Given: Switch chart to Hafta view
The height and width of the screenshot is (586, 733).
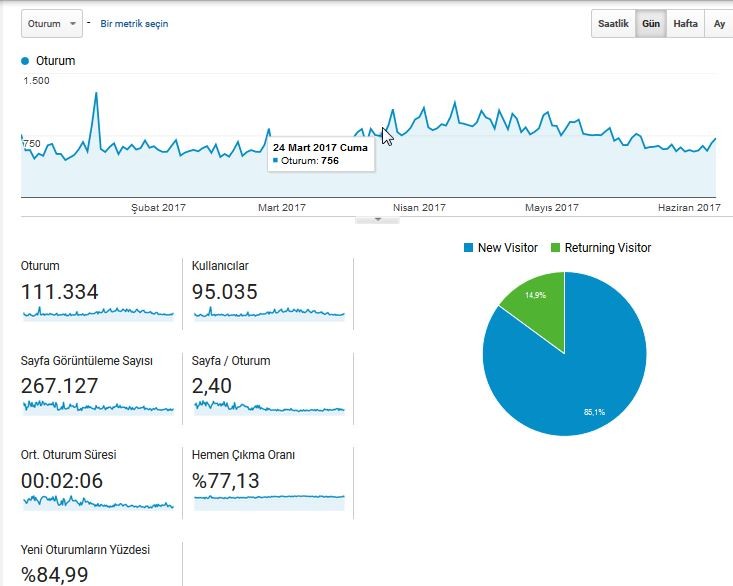Looking at the screenshot, I should (685, 23).
